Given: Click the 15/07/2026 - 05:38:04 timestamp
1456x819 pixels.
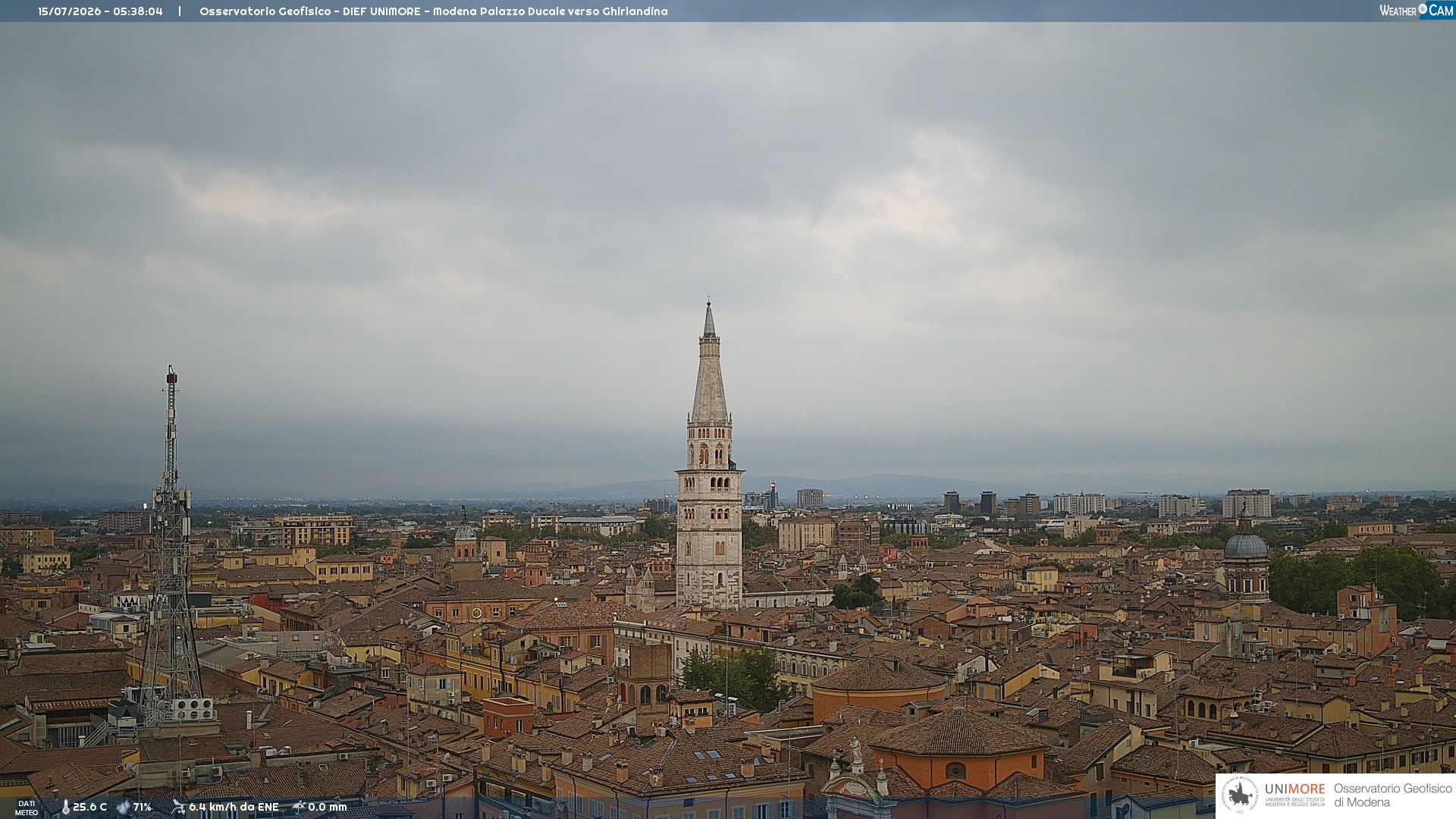Looking at the screenshot, I should coord(100,11).
